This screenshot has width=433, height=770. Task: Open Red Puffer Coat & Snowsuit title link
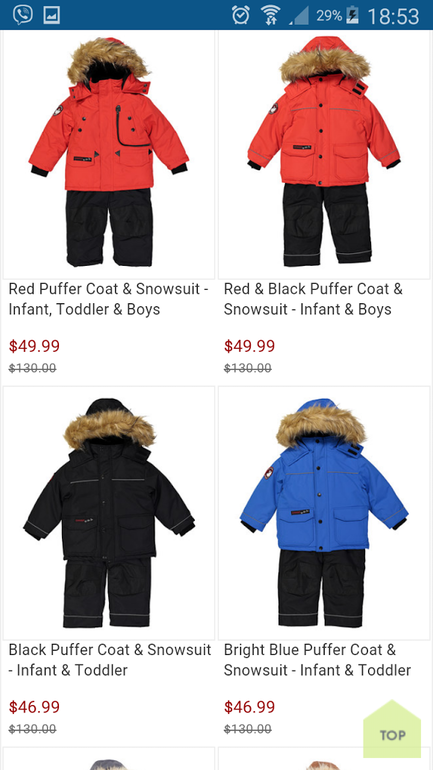[108, 299]
